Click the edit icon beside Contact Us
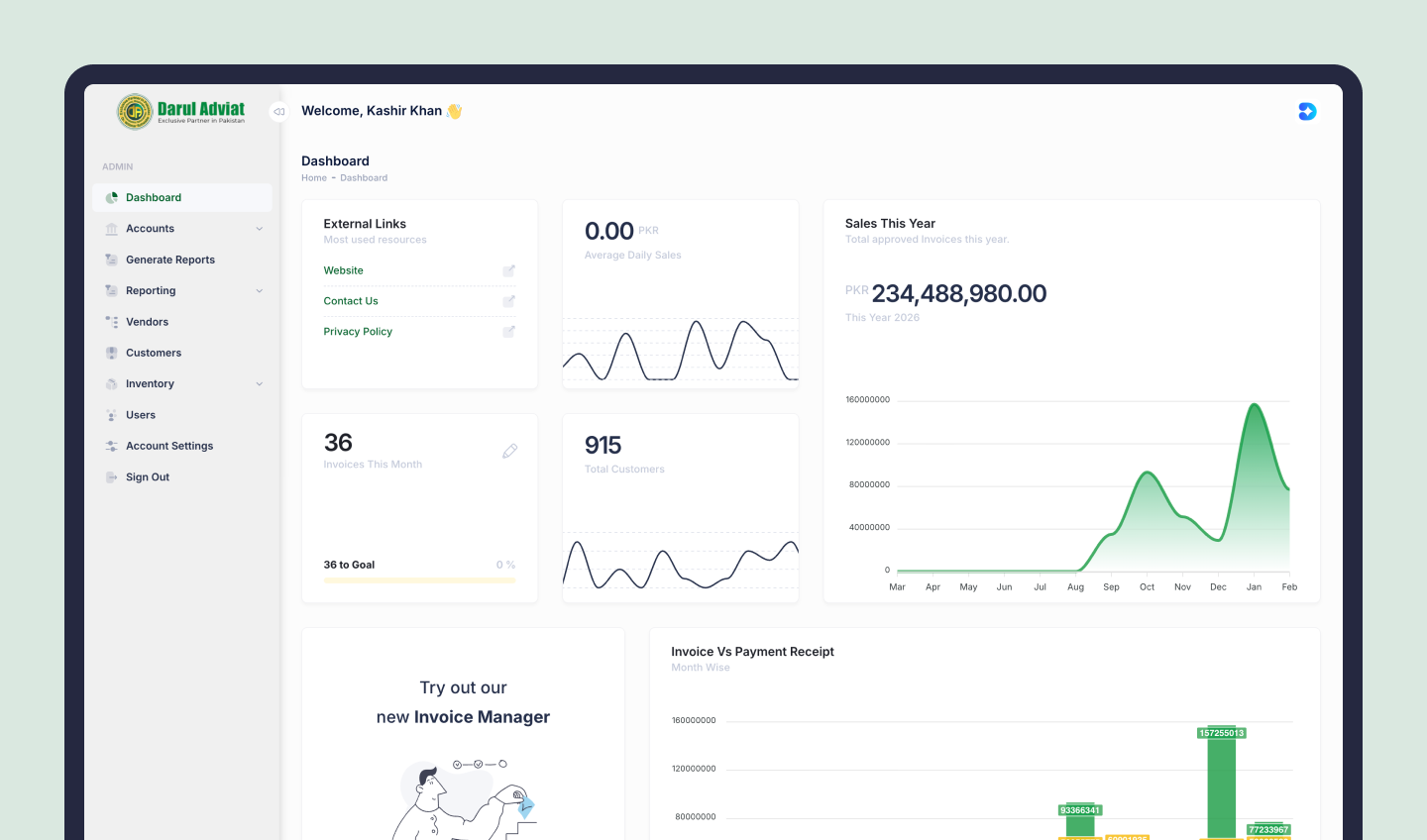The width and height of the screenshot is (1427, 840). coord(508,301)
